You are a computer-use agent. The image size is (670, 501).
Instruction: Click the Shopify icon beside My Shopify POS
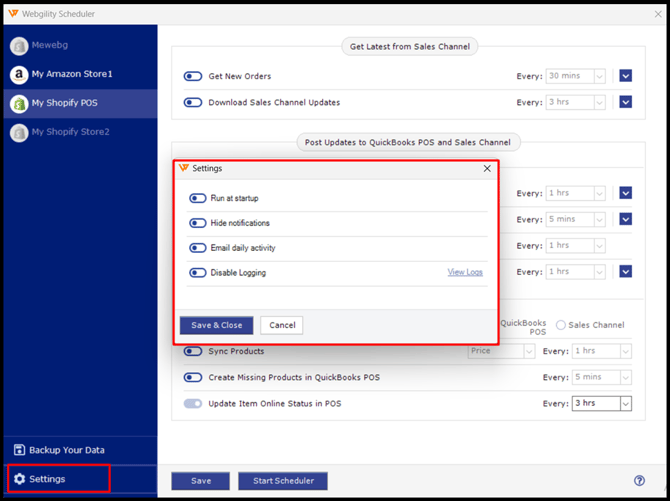tap(19, 103)
